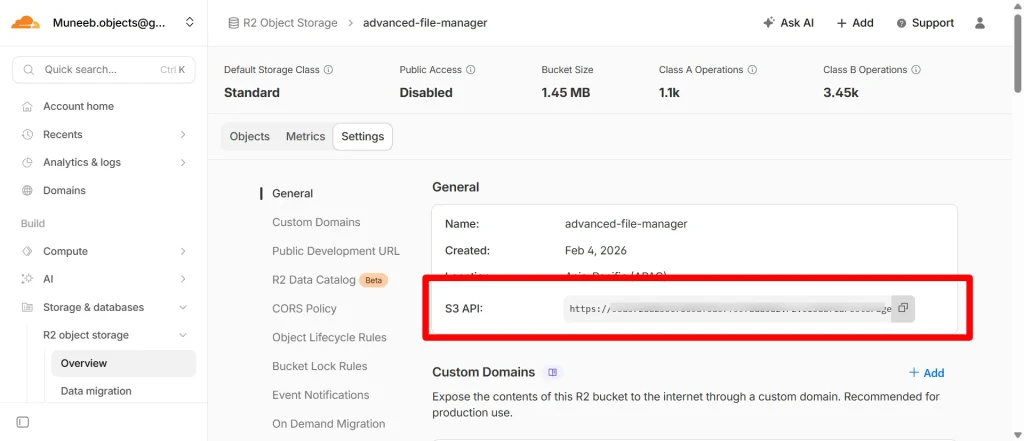
Task: Click the Compute icon
Action: (27, 252)
